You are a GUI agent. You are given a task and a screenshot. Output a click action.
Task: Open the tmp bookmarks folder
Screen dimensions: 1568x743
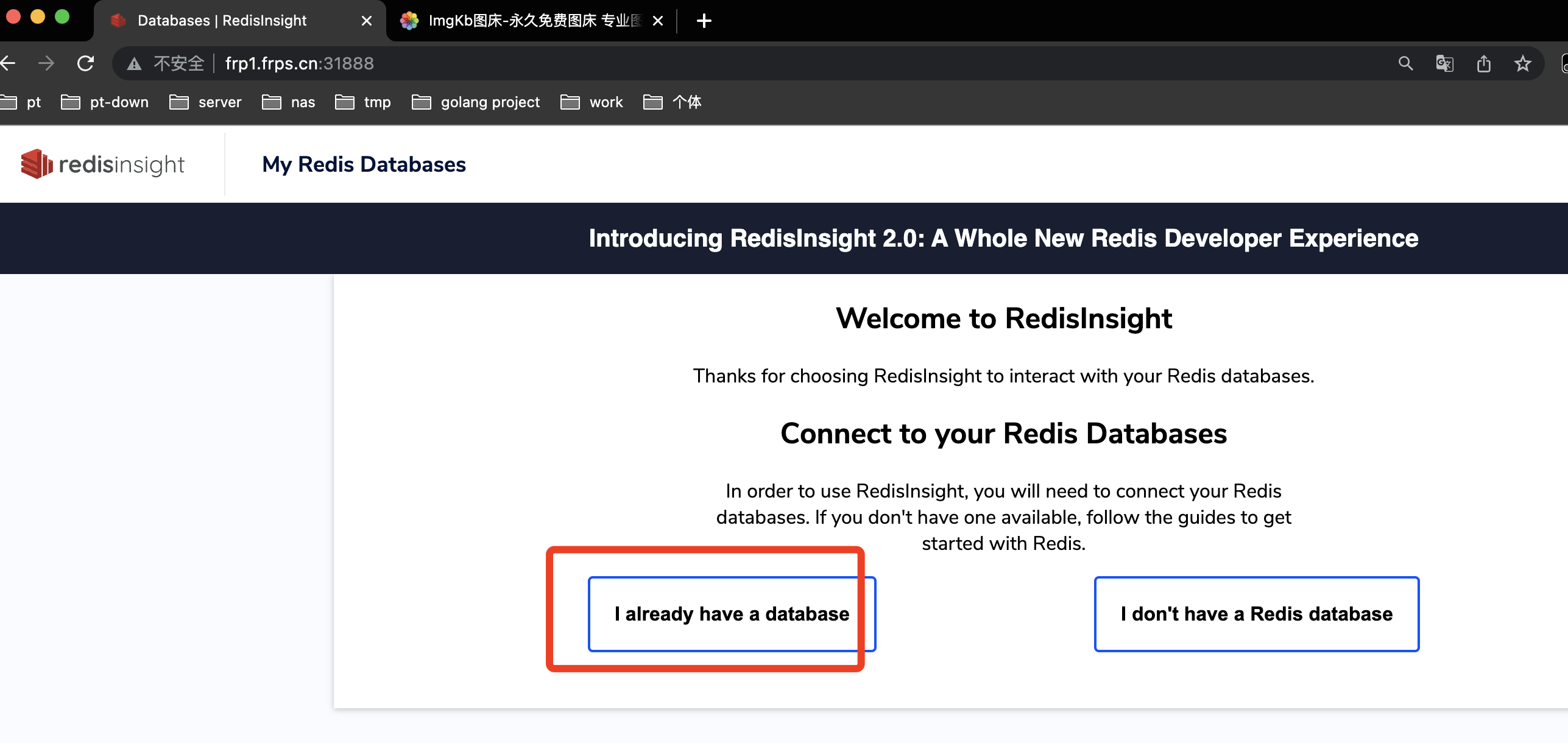(363, 102)
